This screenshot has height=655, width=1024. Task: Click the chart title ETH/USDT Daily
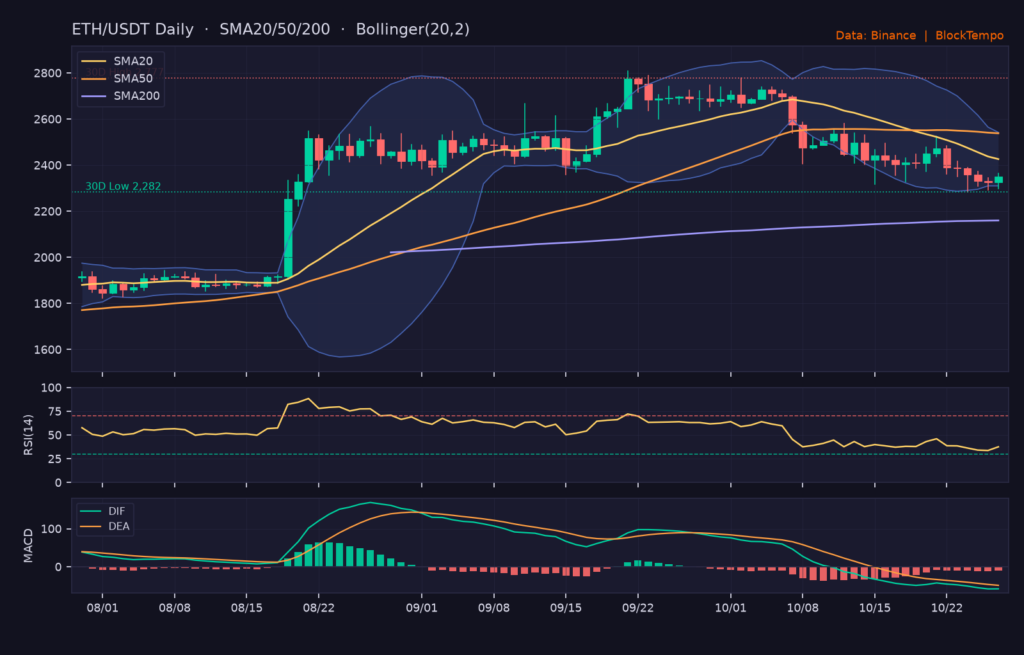point(133,29)
